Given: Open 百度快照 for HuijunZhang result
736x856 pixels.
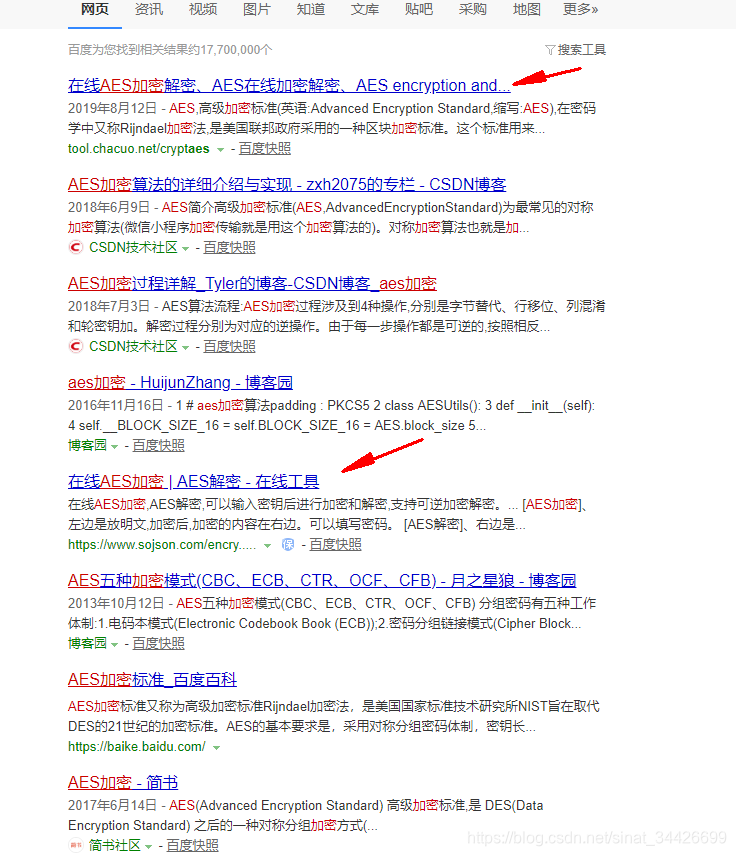Looking at the screenshot, I should click(158, 445).
